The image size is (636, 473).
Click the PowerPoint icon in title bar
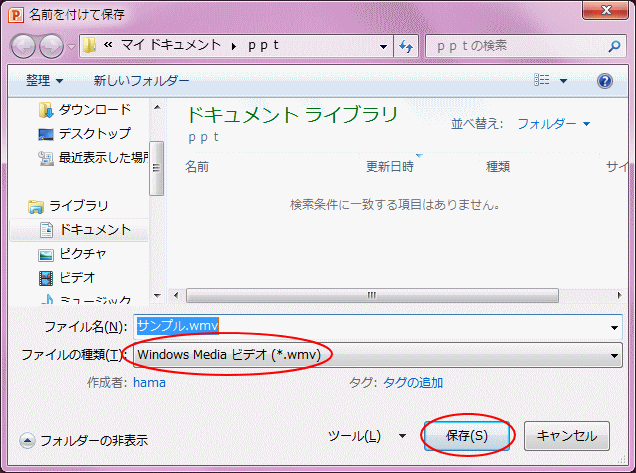[x=16, y=15]
